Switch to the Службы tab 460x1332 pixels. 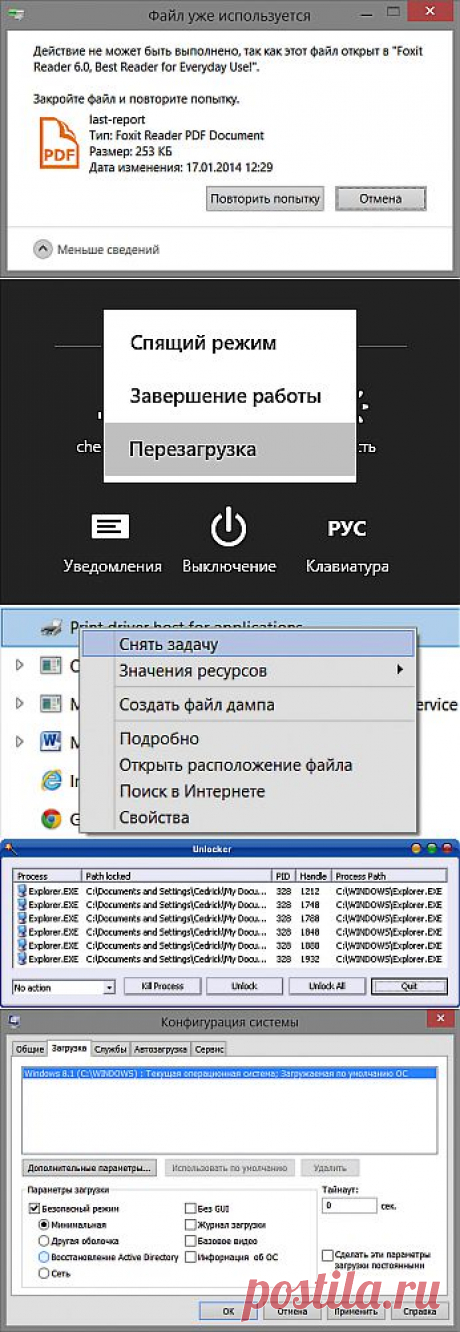(108, 1048)
